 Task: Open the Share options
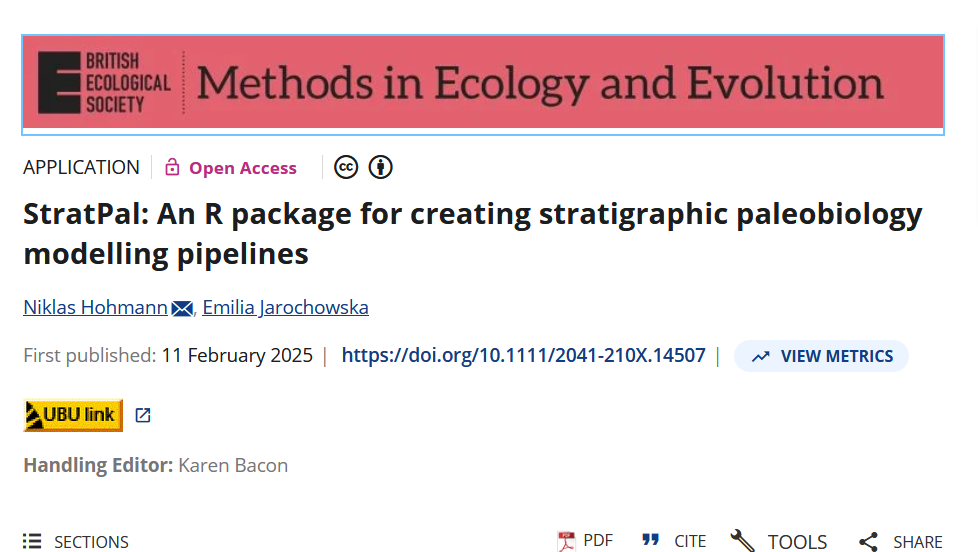(x=901, y=542)
